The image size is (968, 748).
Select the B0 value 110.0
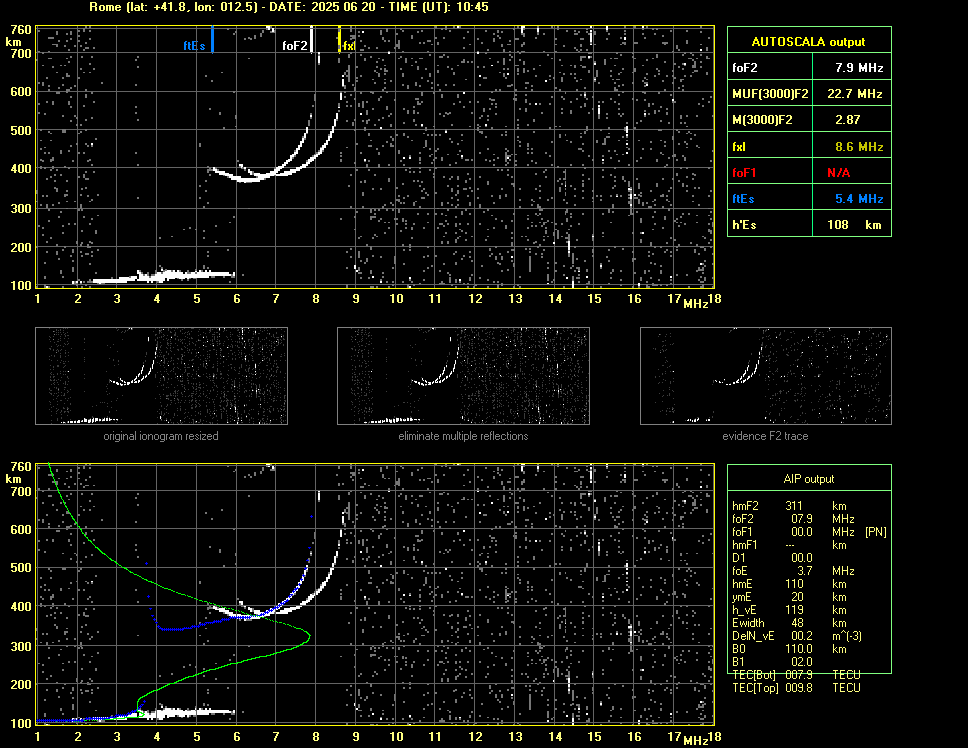[799, 649]
